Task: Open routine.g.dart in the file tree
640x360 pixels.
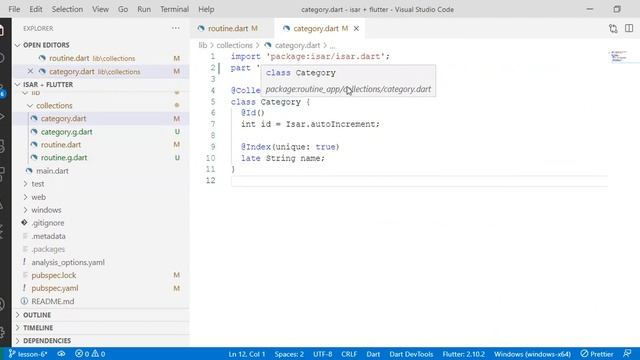Action: coord(101,158)
